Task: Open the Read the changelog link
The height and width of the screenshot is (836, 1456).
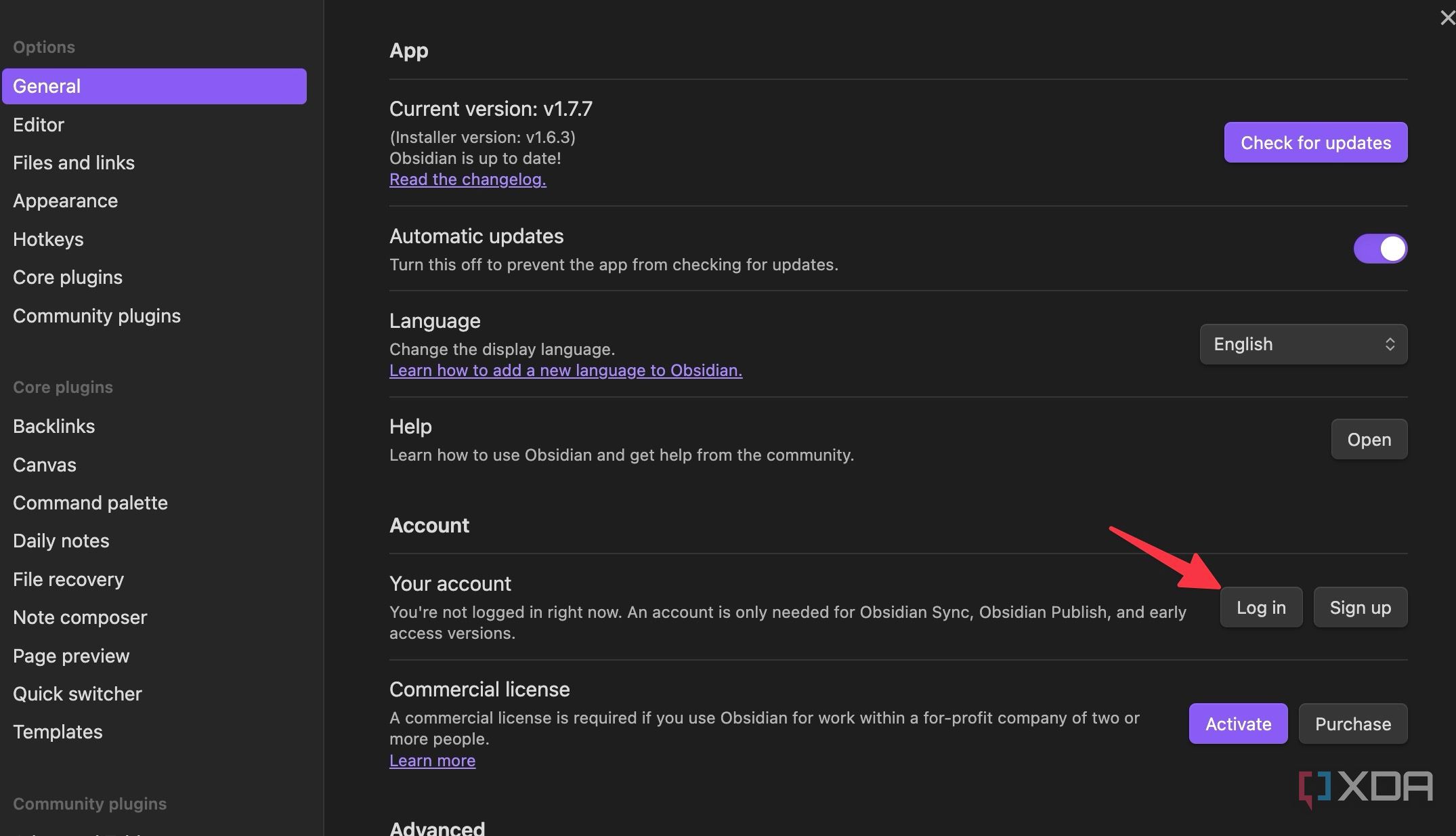Action: click(467, 180)
